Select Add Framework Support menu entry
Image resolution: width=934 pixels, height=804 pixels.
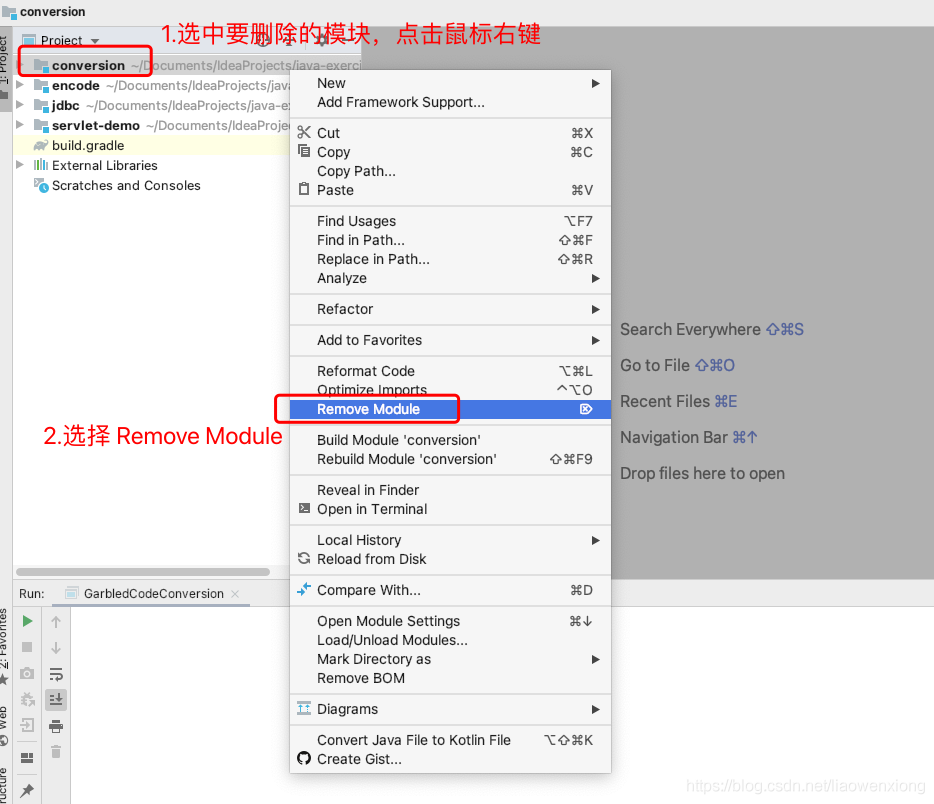pyautogui.click(x=450, y=102)
